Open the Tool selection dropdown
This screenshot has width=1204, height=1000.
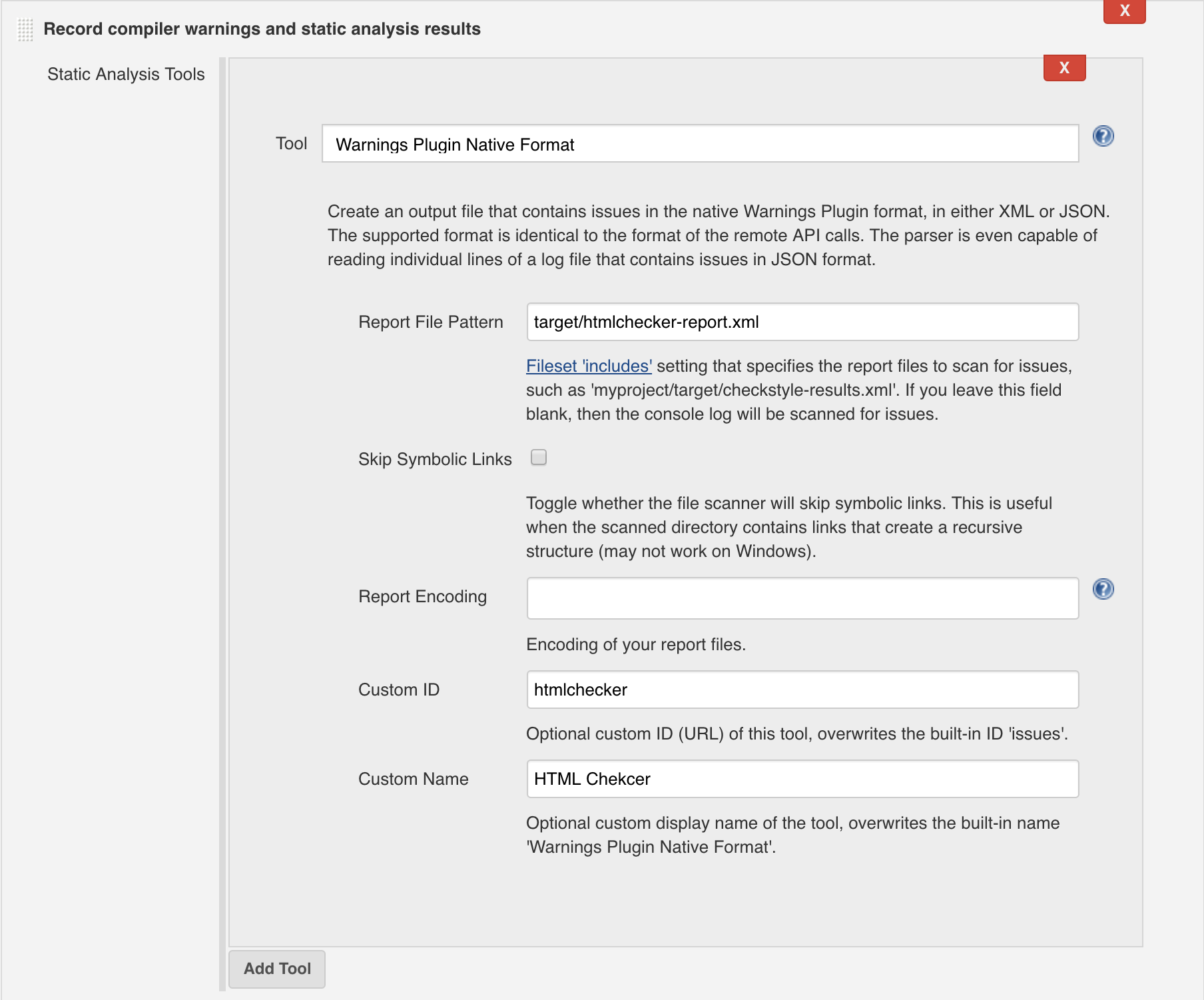(699, 144)
